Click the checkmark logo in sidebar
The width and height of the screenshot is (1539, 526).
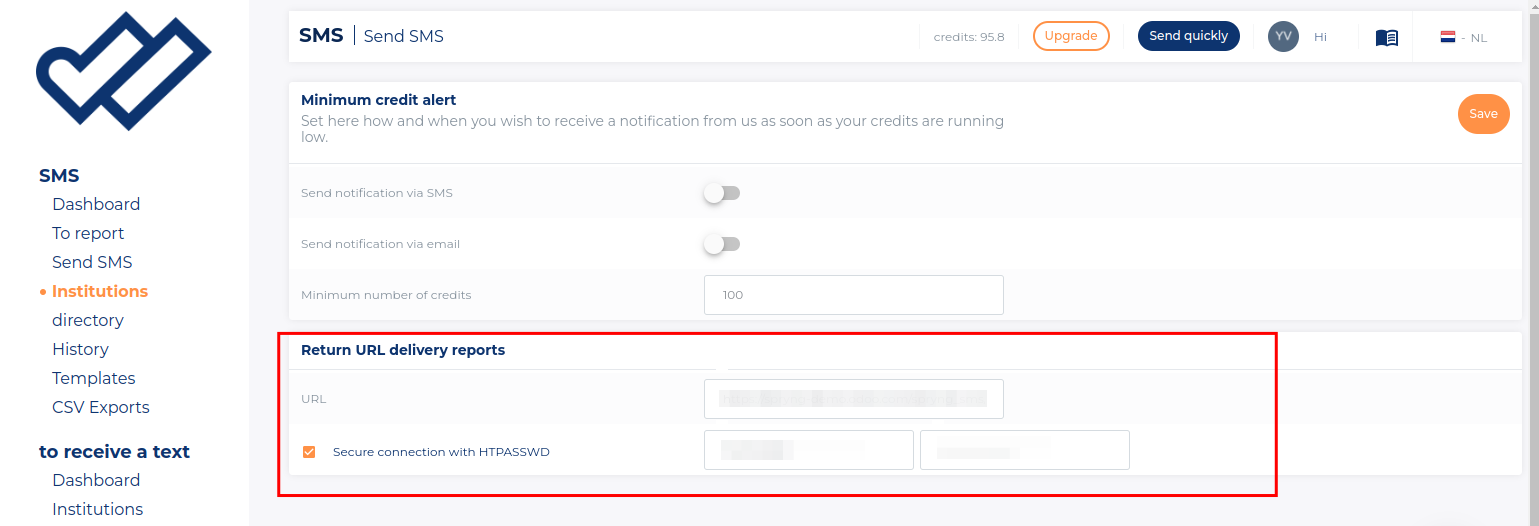123,70
